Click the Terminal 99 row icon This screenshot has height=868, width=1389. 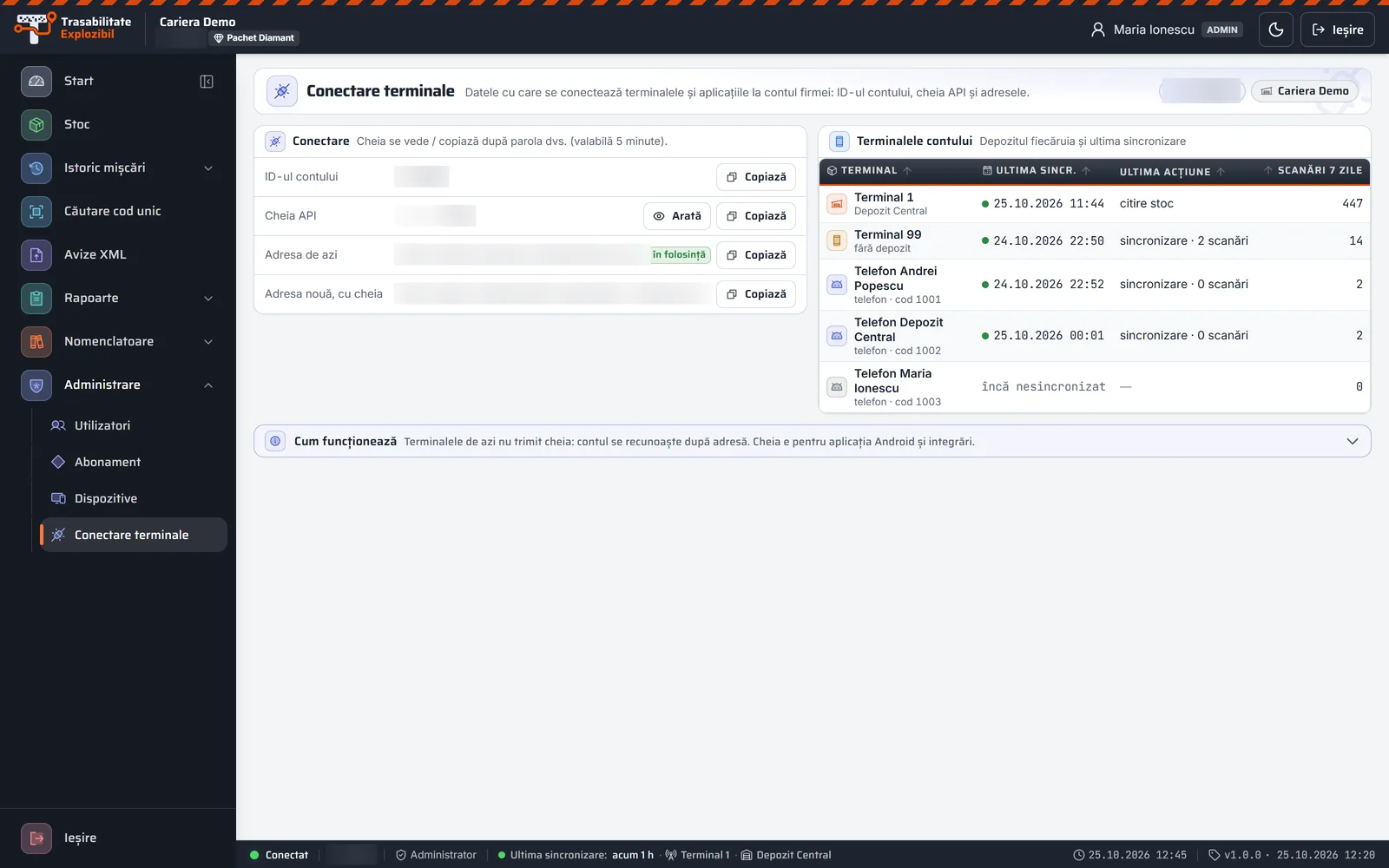pyautogui.click(x=837, y=240)
